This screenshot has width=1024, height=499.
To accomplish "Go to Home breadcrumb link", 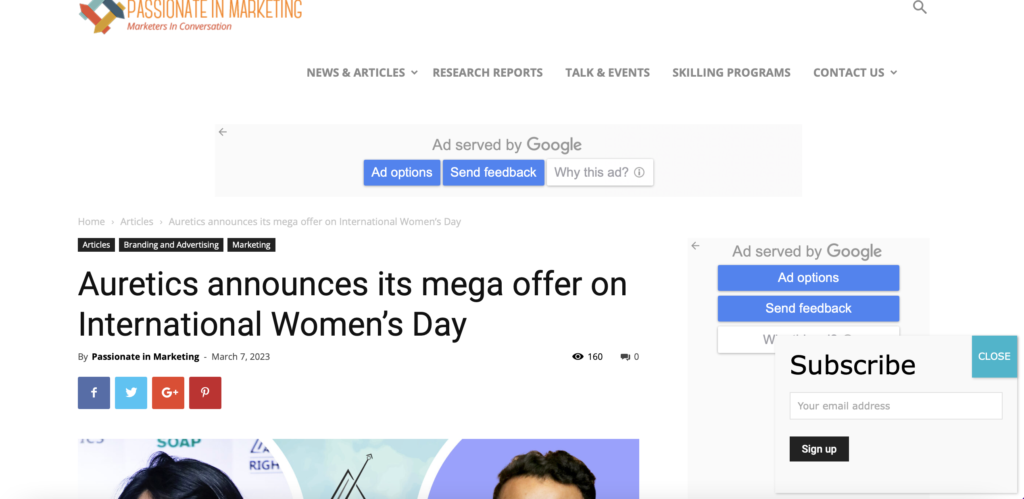I will click(x=91, y=221).
